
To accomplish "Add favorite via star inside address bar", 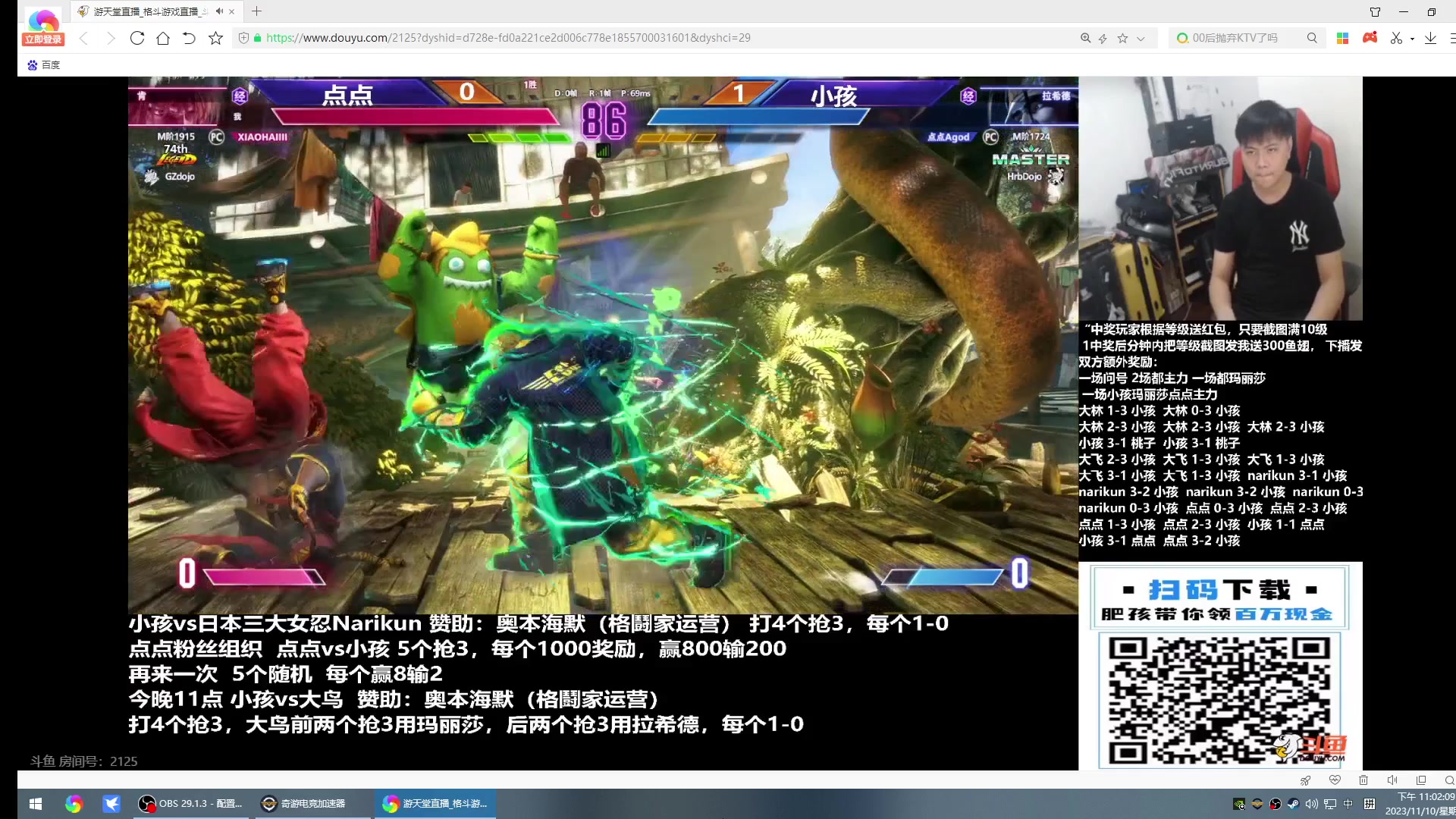I will (1122, 38).
